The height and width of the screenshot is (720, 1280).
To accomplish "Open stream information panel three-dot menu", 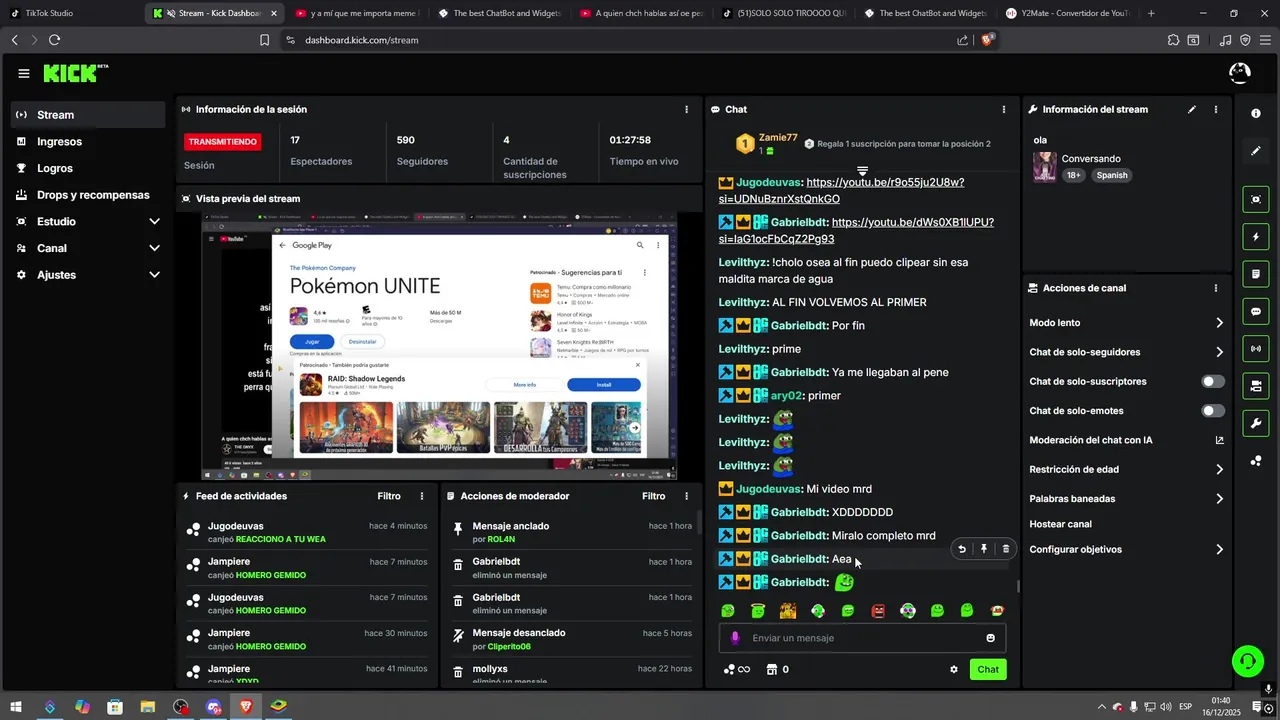I will tap(1216, 109).
